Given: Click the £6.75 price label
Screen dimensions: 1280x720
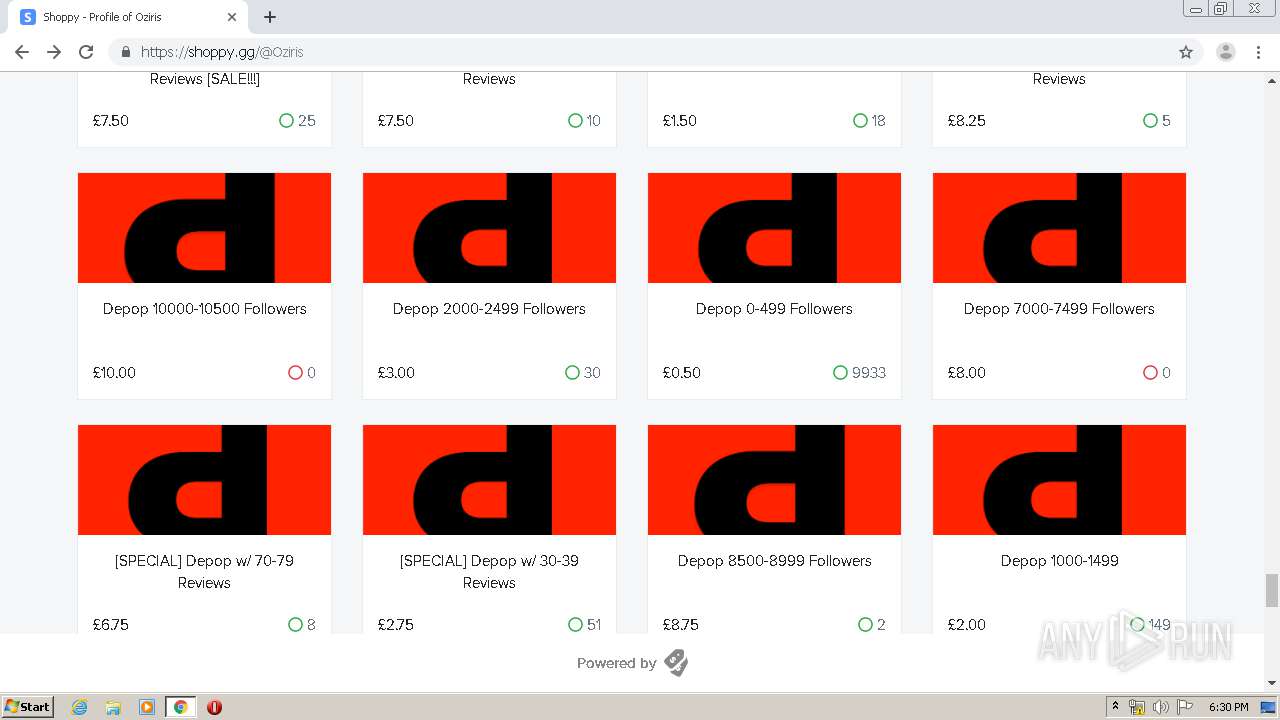Looking at the screenshot, I should 110,625.
